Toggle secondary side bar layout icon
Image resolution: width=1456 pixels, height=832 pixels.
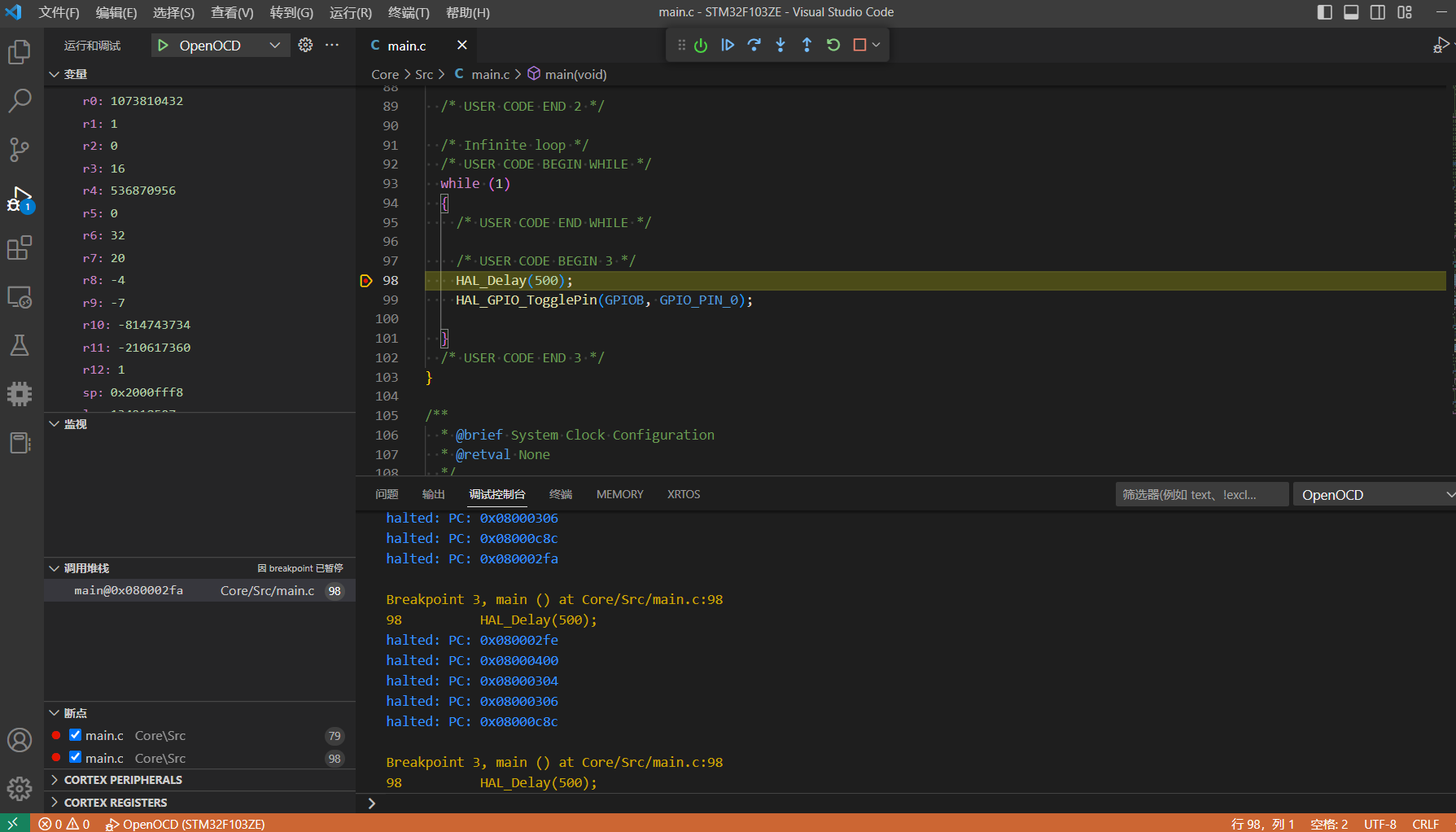(x=1378, y=12)
